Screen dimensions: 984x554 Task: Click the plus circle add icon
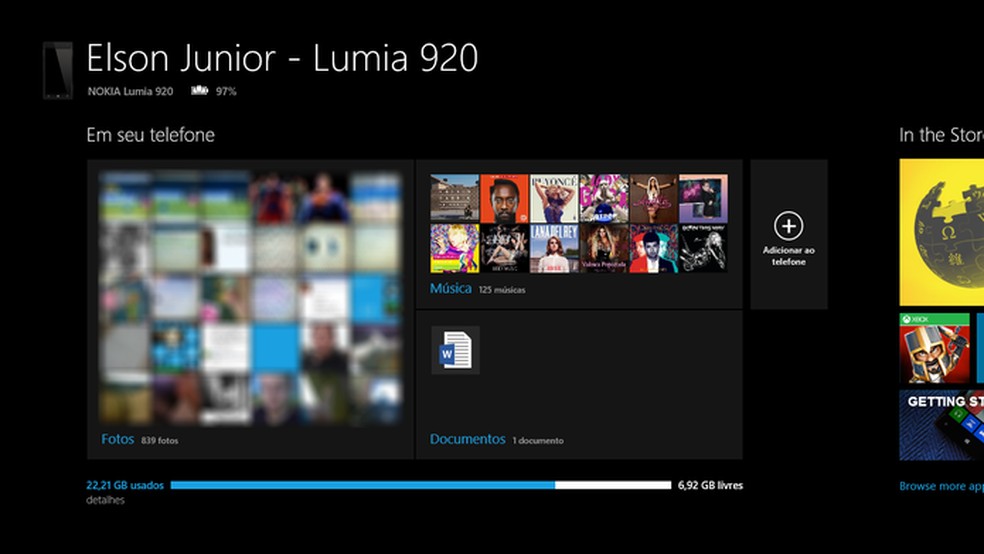click(789, 226)
